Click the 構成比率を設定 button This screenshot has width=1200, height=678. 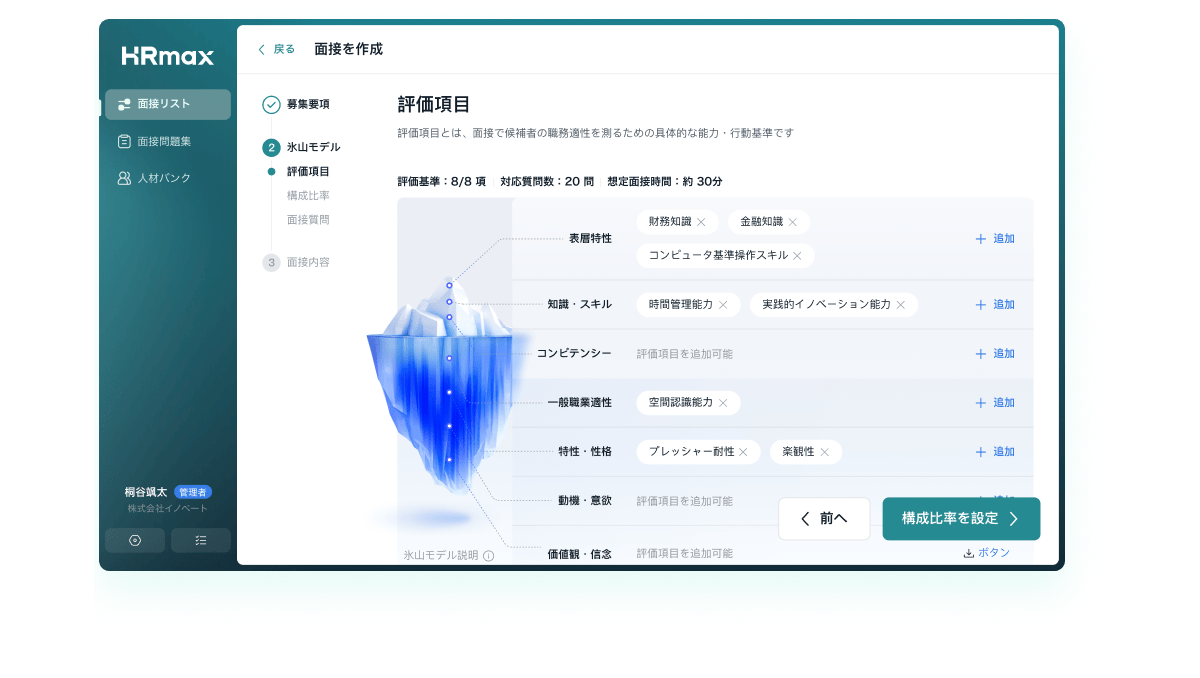[x=960, y=518]
